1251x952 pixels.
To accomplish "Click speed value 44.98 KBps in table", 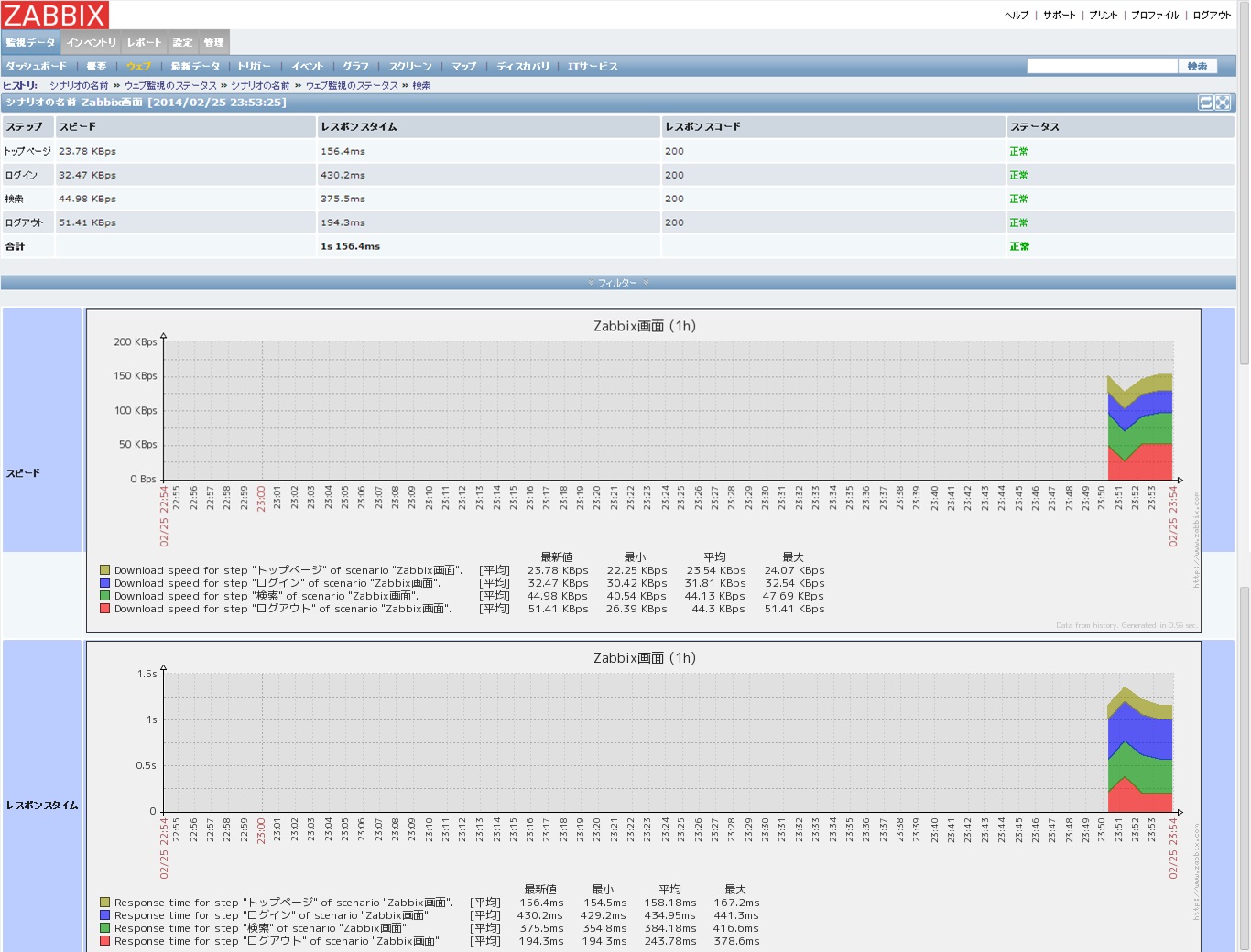I will [87, 199].
